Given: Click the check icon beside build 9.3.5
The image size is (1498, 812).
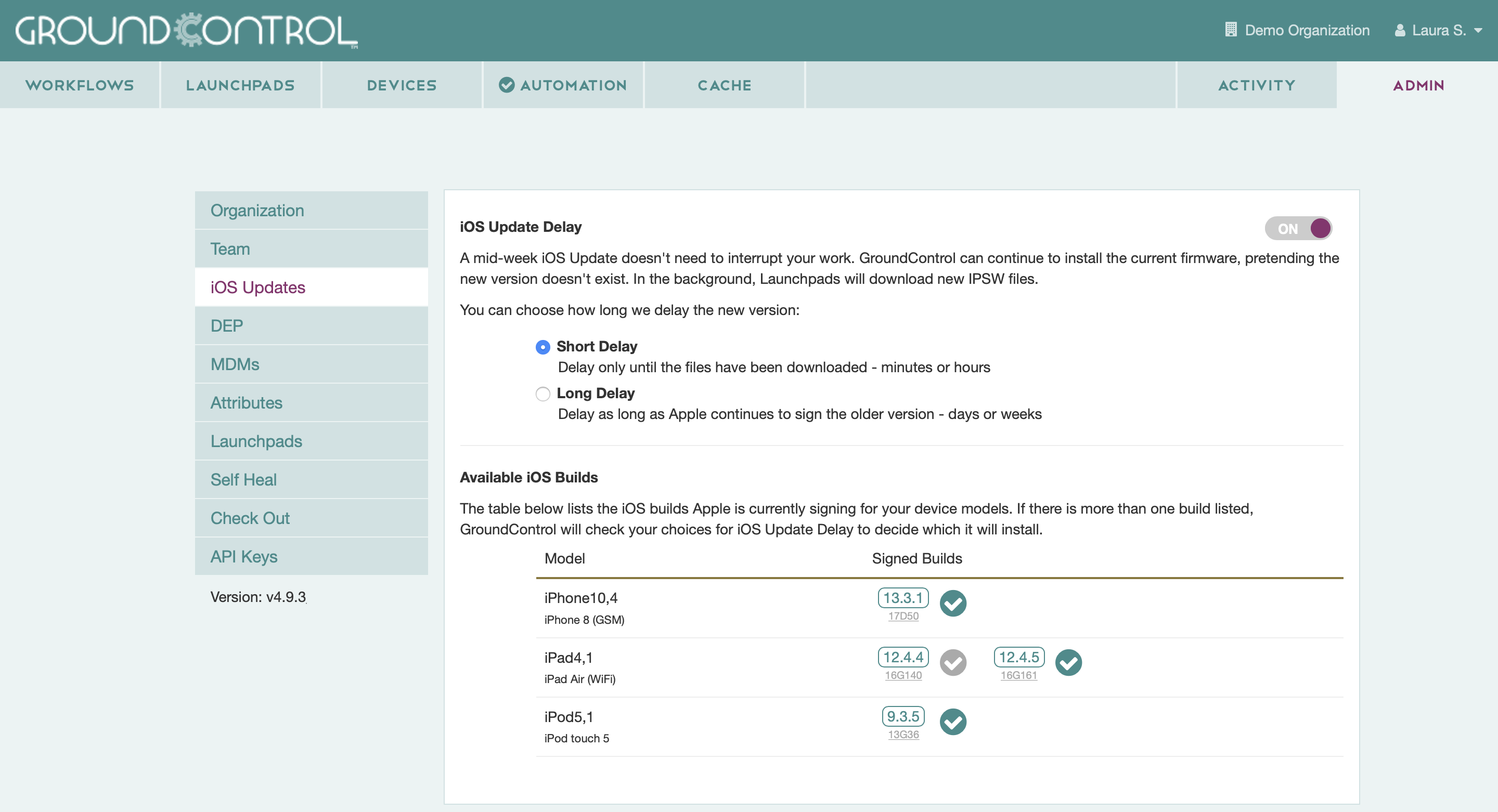Looking at the screenshot, I should pyautogui.click(x=953, y=722).
